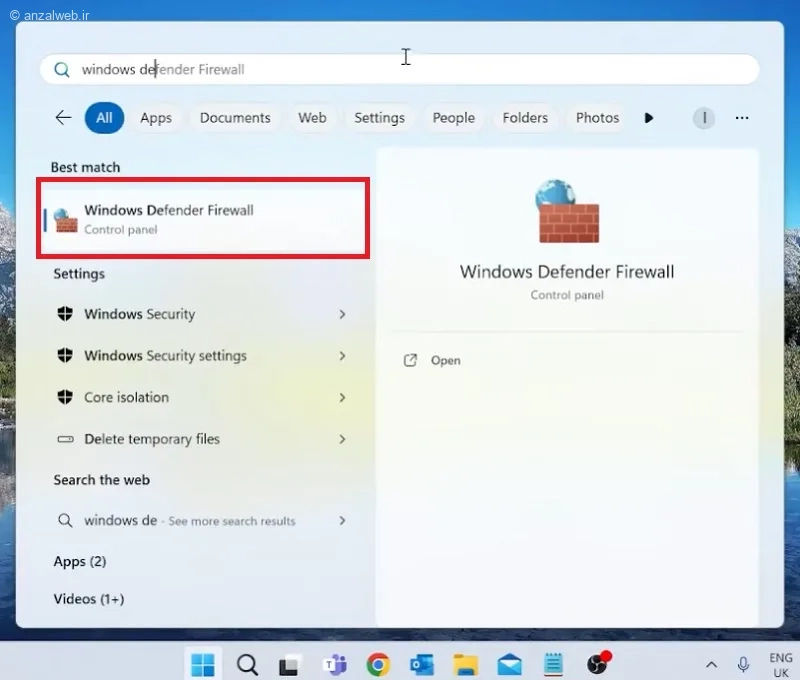Click inside the search text box

pyautogui.click(x=399, y=69)
